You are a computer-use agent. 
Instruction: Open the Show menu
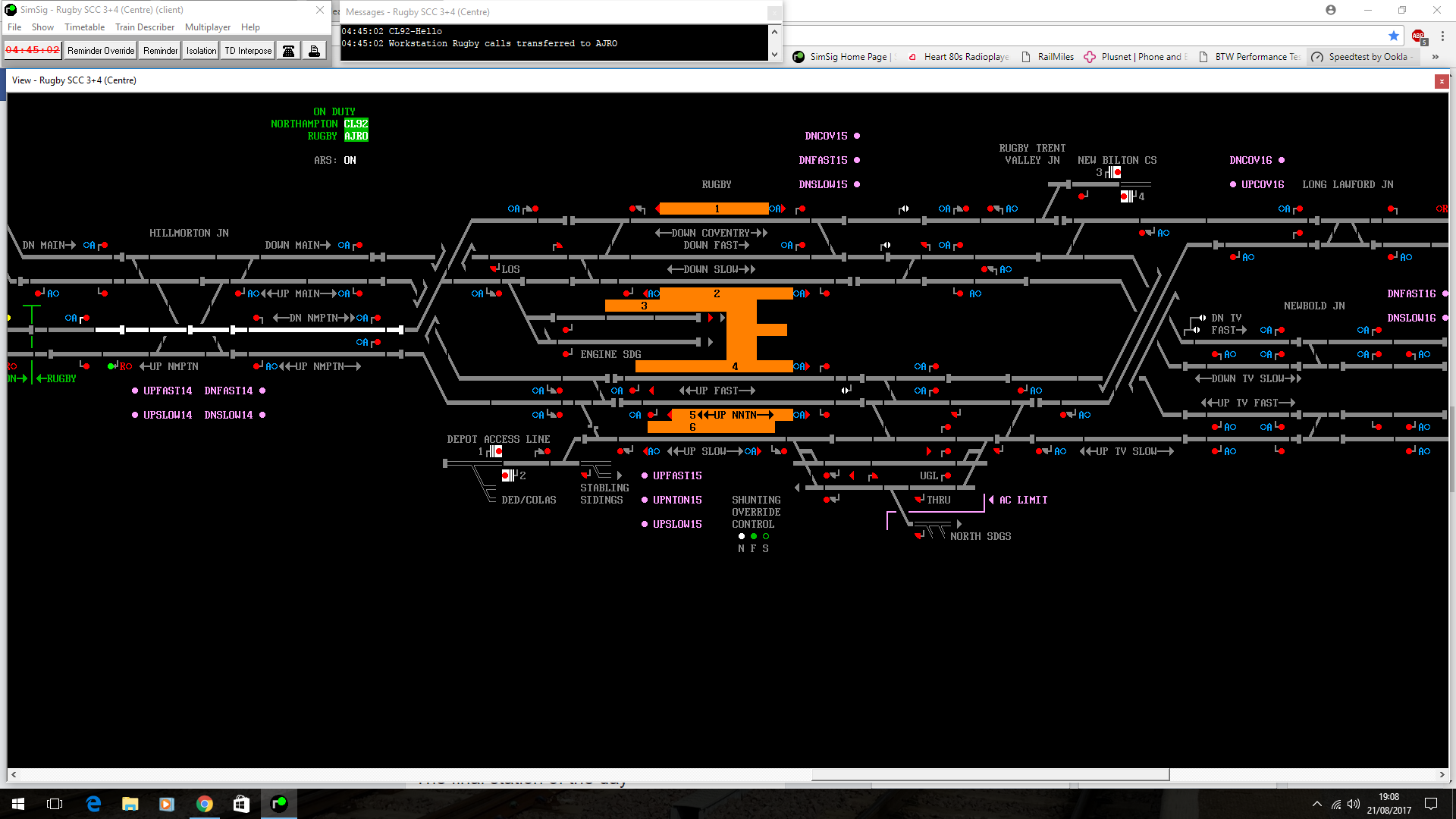click(x=42, y=27)
